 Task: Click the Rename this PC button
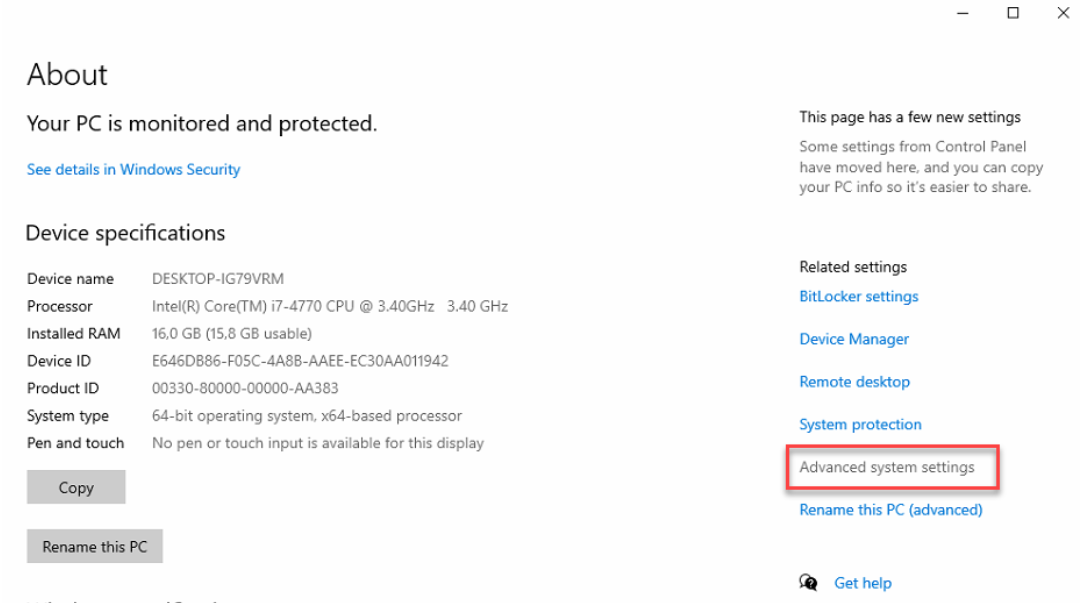tap(95, 547)
